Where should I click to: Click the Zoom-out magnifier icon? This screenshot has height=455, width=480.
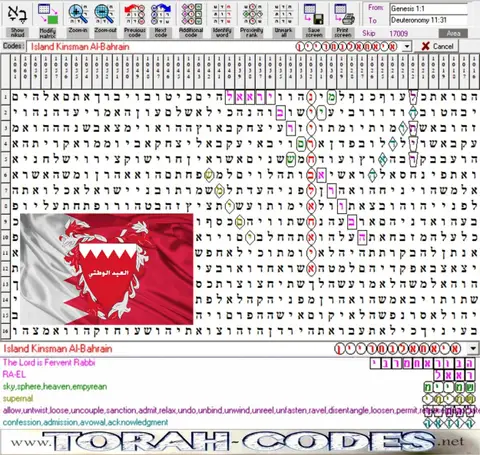coord(105,14)
